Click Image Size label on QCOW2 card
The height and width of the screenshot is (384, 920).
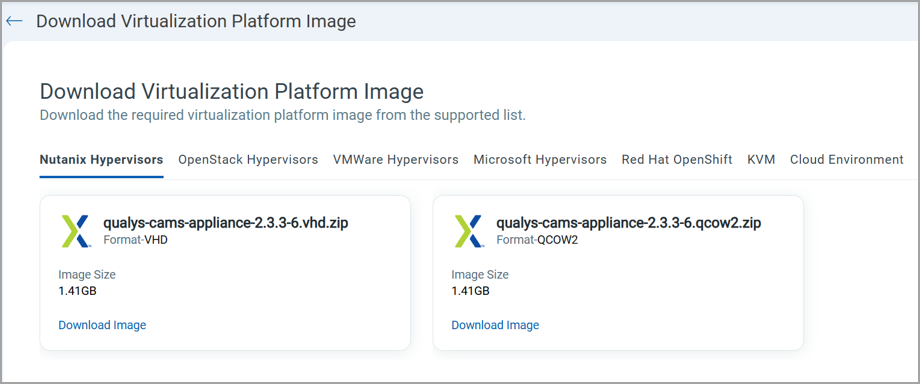[480, 274]
